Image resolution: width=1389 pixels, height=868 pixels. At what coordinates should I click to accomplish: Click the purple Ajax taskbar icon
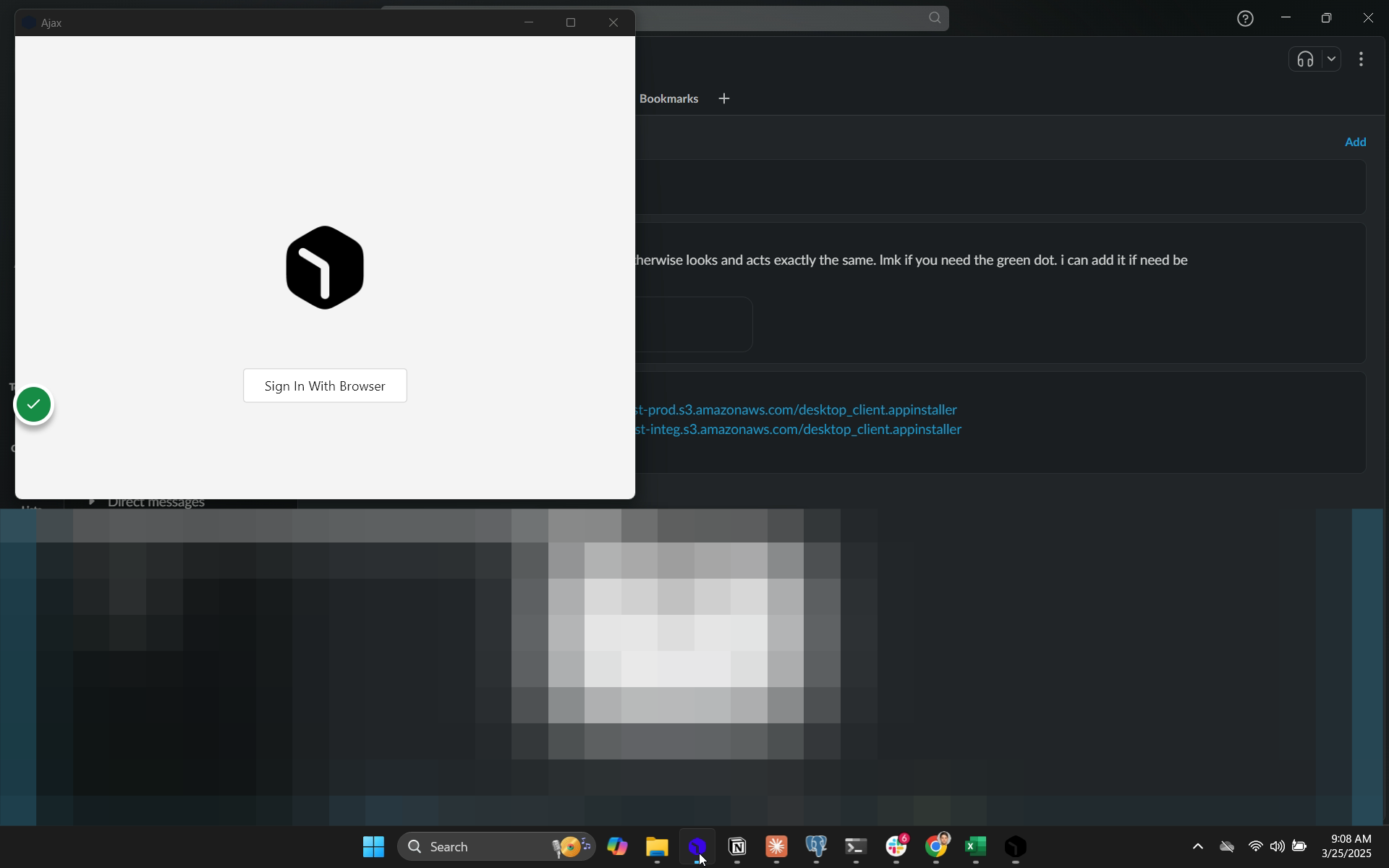tap(697, 846)
